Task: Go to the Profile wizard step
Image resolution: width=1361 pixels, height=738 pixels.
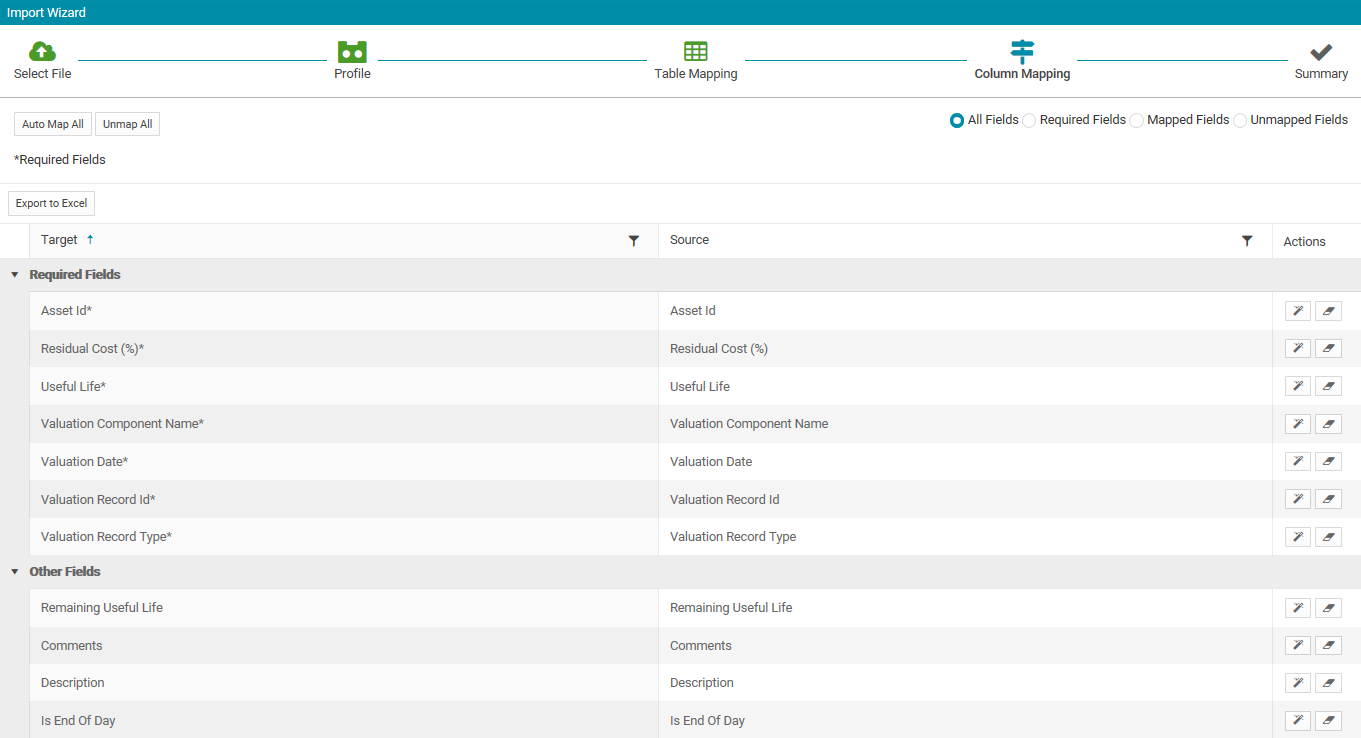Action: click(352, 60)
